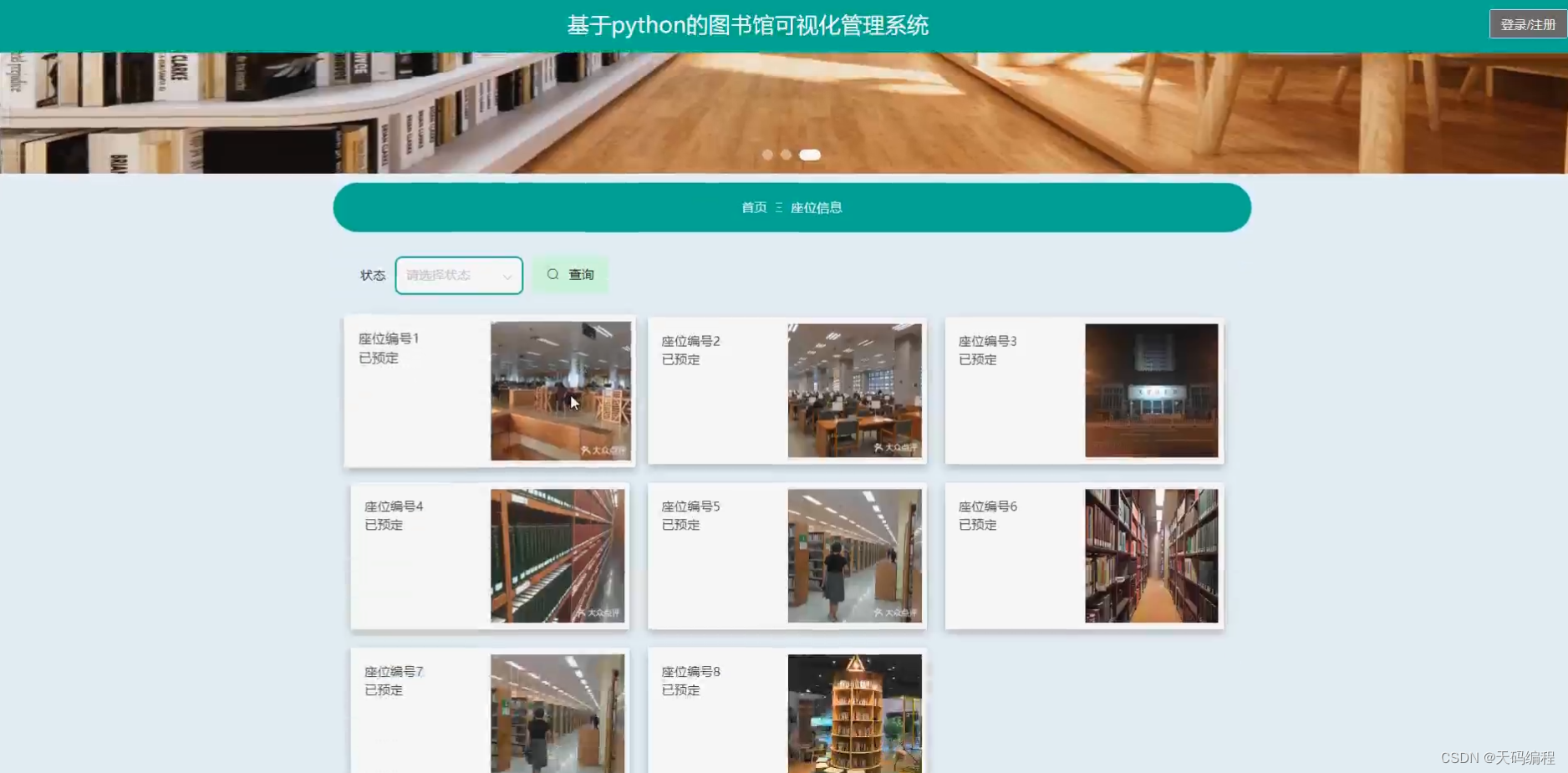1568x773 pixels.
Task: Click the 座位信息 breadcrumb label
Action: [x=816, y=207]
